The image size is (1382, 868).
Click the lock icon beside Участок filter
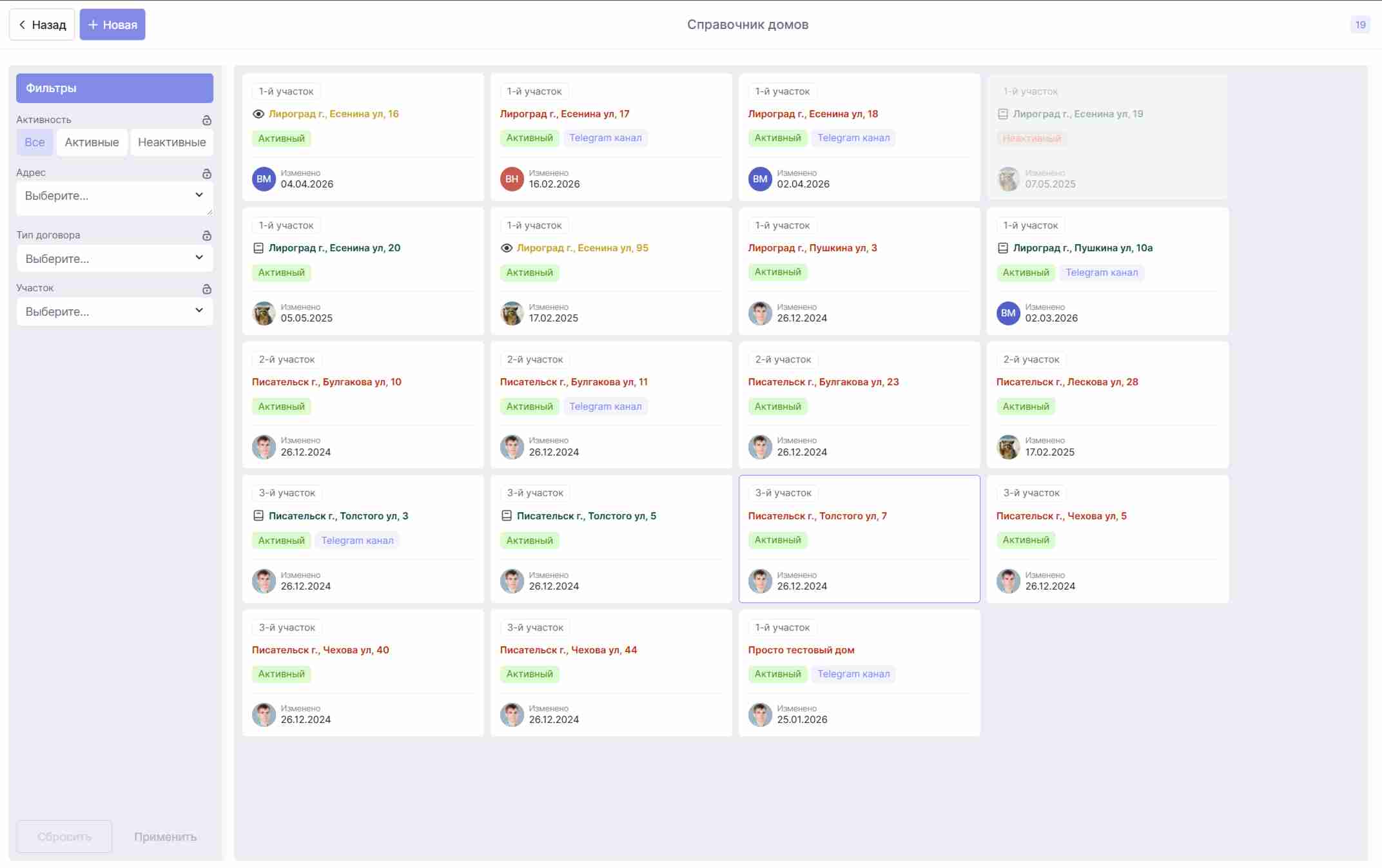206,289
